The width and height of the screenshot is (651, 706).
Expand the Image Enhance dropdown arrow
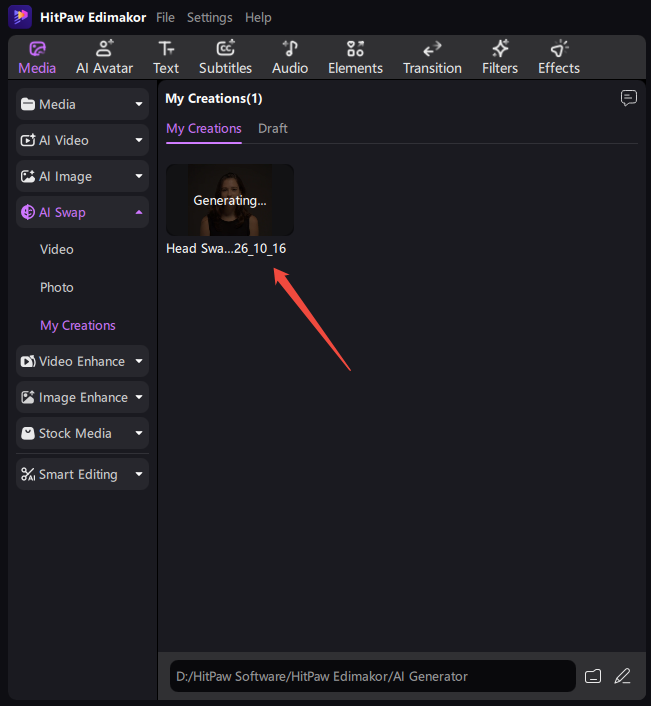pos(139,397)
